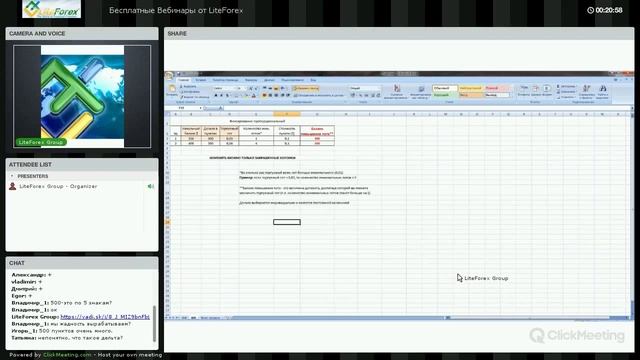Click the organizer avatar icon in attendee list
The height and width of the screenshot is (360, 640).
click(13, 186)
